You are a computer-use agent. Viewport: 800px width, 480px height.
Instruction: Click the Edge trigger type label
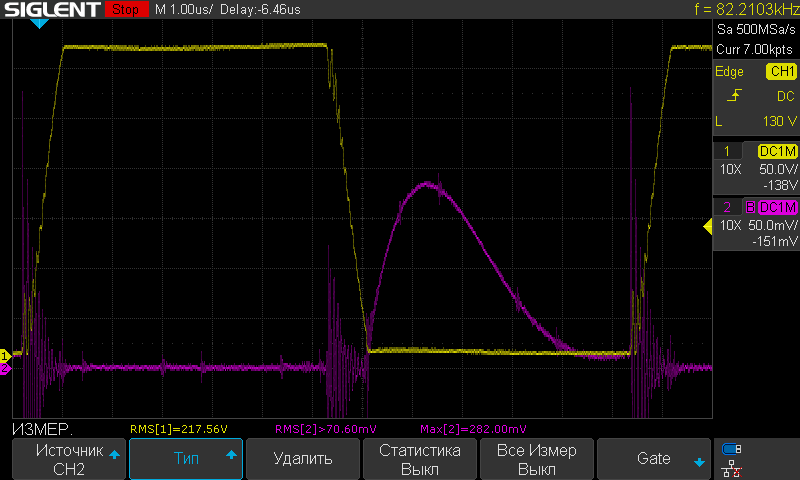click(x=729, y=71)
